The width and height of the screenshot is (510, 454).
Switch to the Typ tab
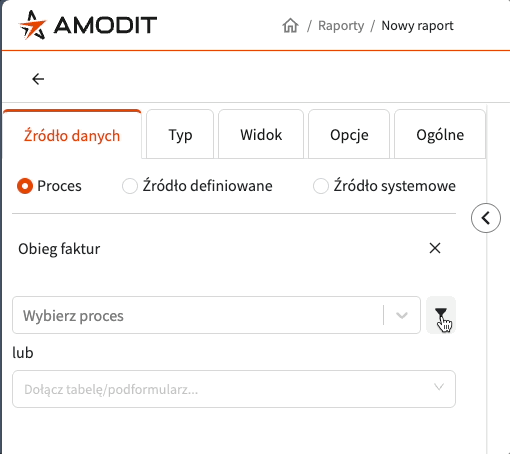click(180, 134)
